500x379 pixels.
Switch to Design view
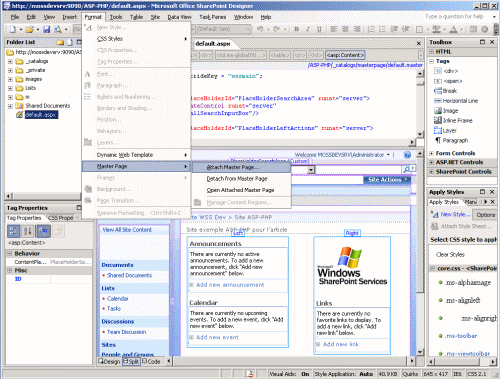pos(110,361)
